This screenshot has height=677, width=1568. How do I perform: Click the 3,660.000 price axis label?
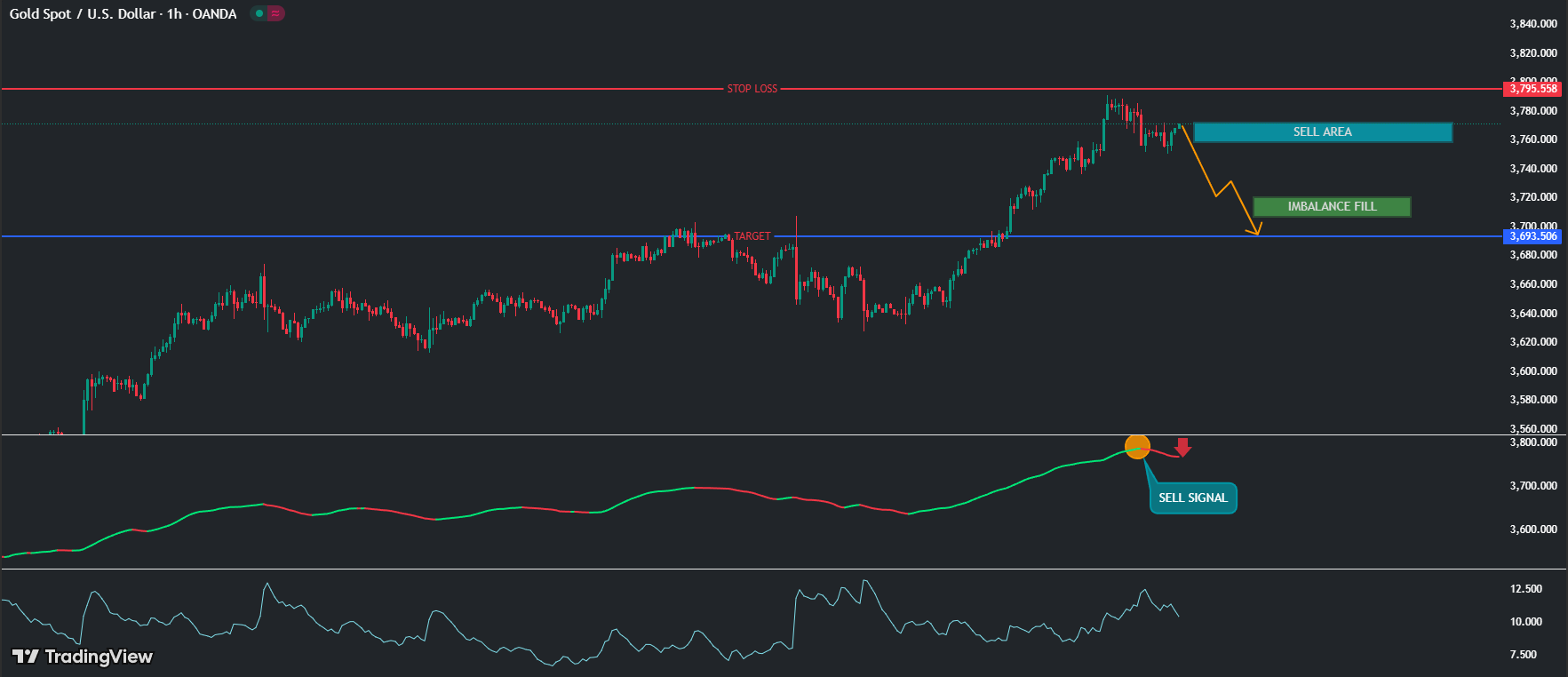tap(1533, 284)
